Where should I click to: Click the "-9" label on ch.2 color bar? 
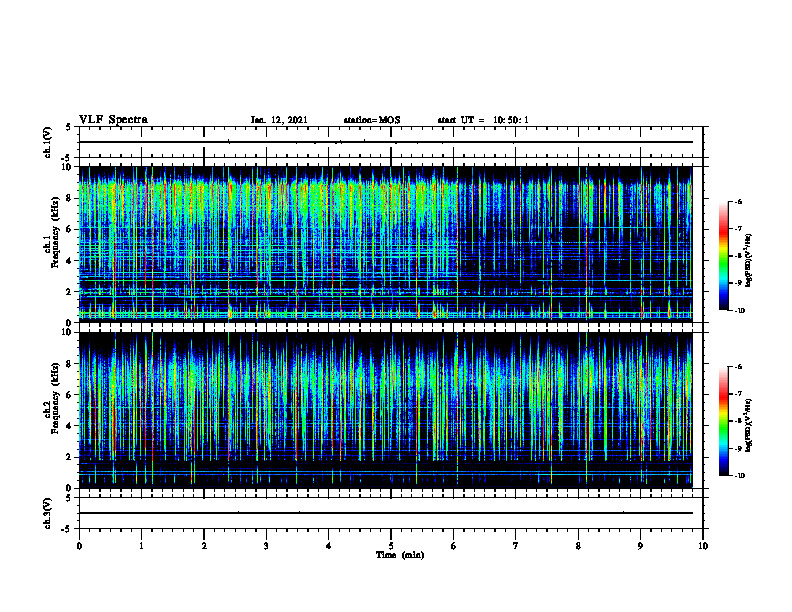[738, 448]
